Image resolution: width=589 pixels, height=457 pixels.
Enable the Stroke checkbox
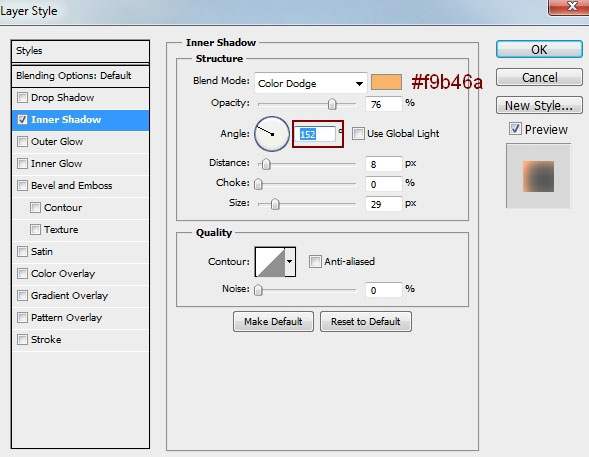[22, 339]
